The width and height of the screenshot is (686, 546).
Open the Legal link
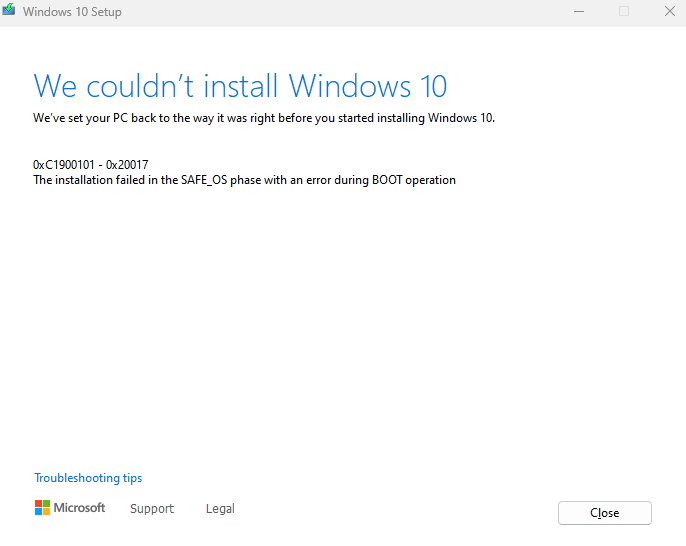220,508
